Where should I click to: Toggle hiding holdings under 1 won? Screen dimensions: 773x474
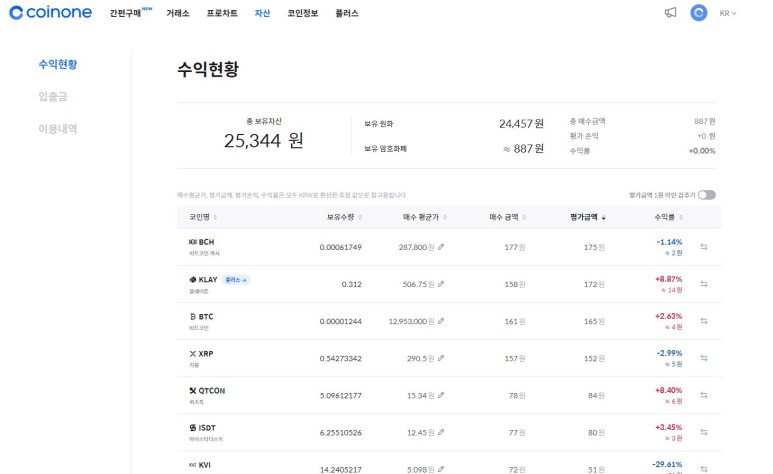coord(706,195)
